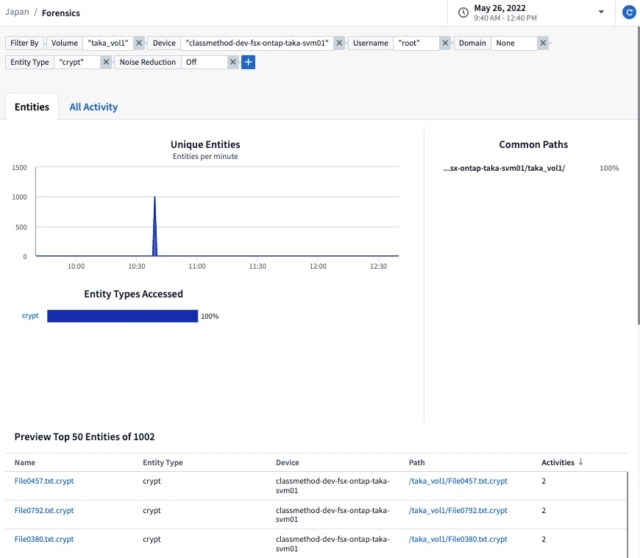Open path /taka_vol1/File0792.txt.crypt
The height and width of the screenshot is (558, 640).
coord(458,510)
